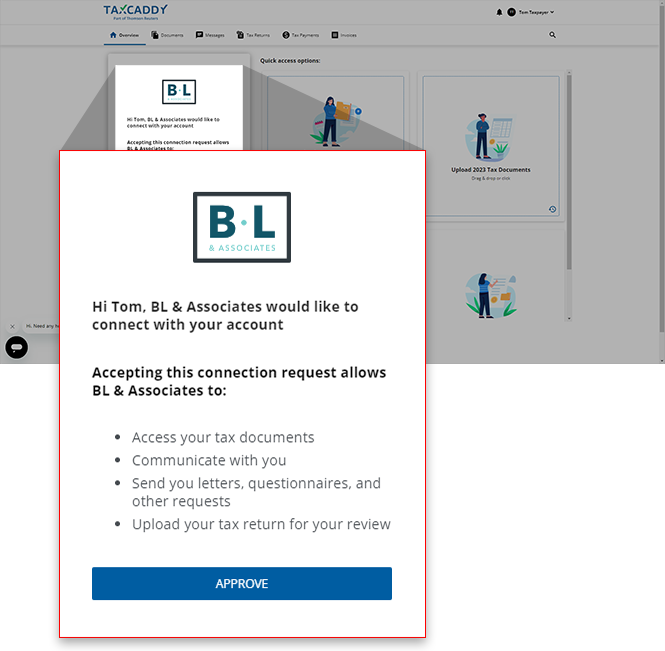The height and width of the screenshot is (651, 665).
Task: Click 'Drag & drop or click' text
Action: (491, 178)
